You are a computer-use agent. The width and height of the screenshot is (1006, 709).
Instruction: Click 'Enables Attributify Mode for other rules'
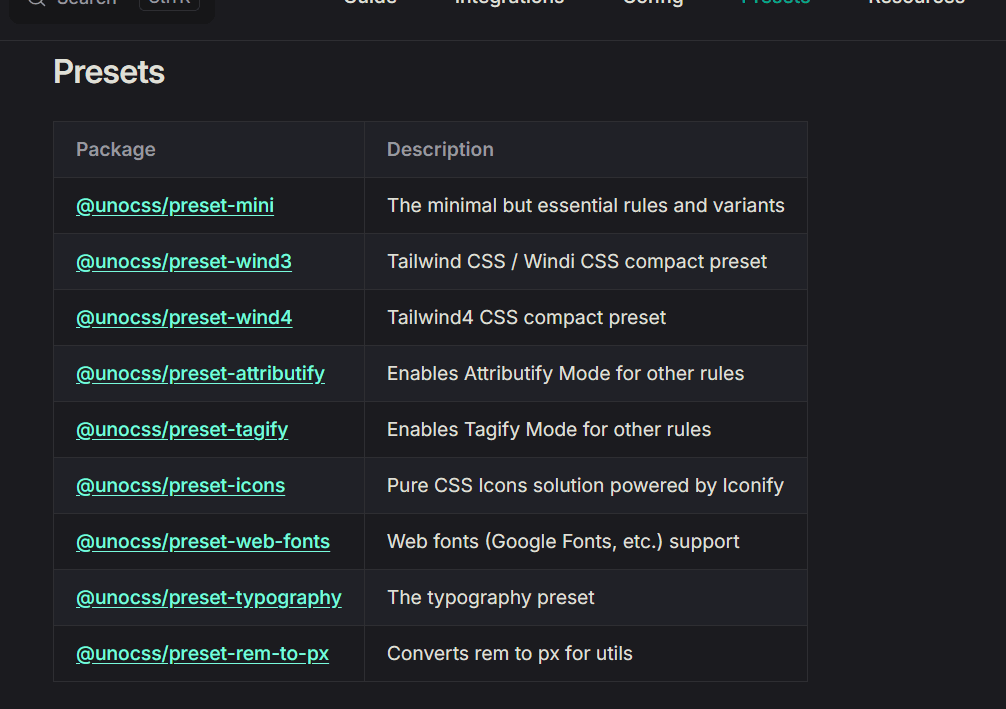pos(565,373)
